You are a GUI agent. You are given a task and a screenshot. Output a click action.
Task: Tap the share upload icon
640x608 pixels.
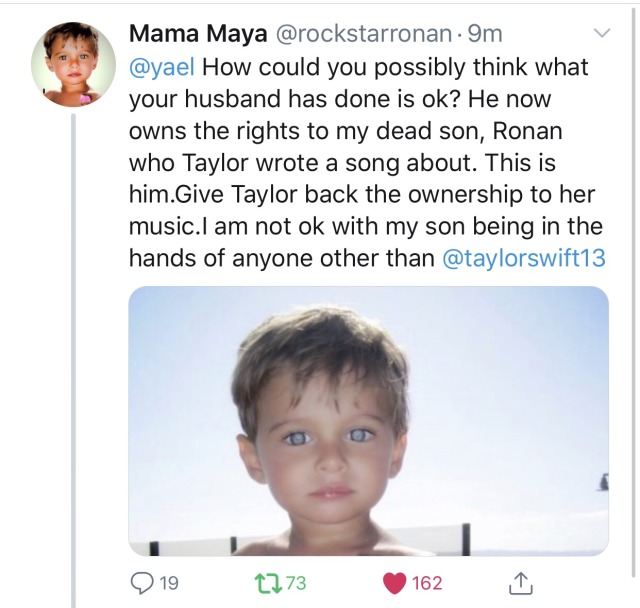[522, 581]
